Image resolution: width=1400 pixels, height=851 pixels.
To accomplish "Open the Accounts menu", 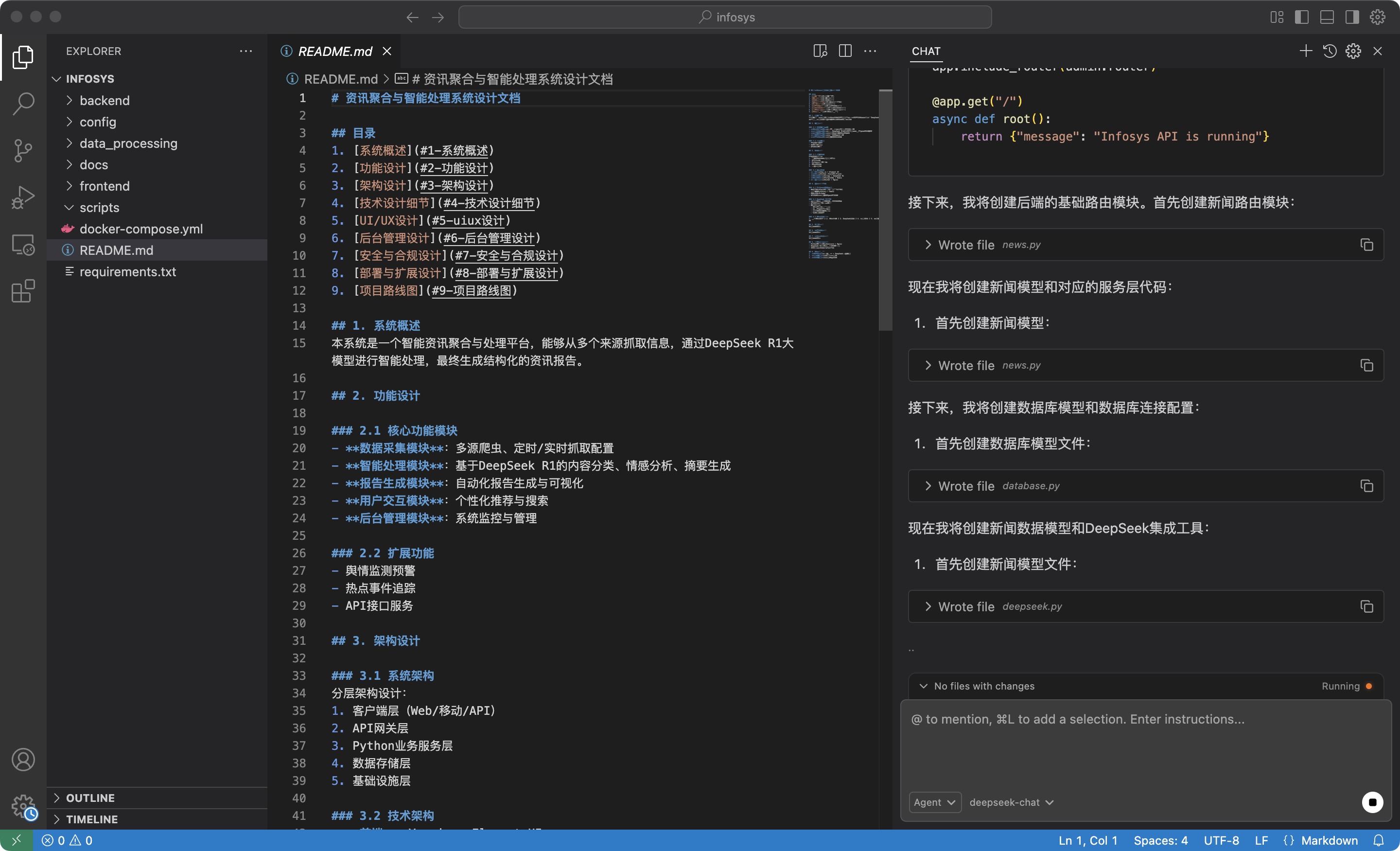I will (23, 760).
